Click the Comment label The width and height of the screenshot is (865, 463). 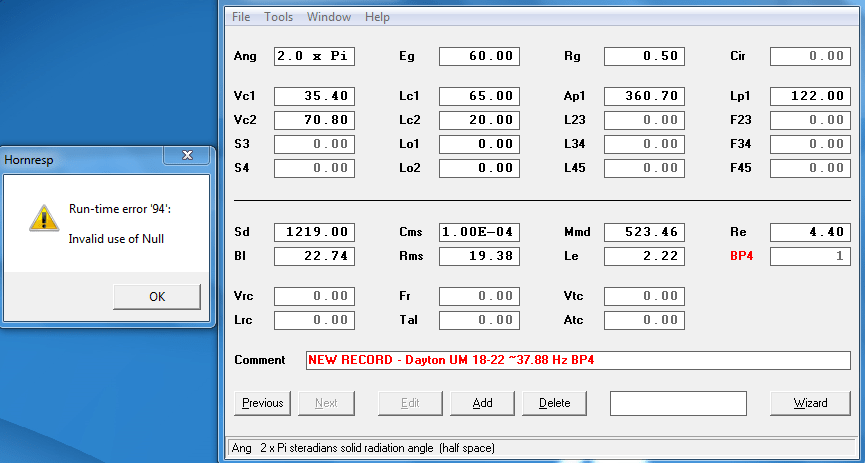pos(260,360)
